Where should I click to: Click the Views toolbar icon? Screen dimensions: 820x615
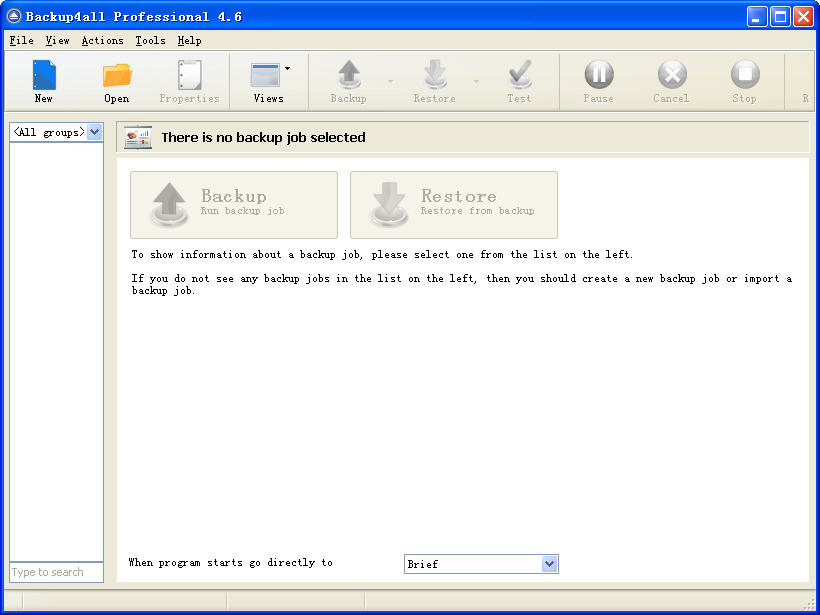point(265,75)
